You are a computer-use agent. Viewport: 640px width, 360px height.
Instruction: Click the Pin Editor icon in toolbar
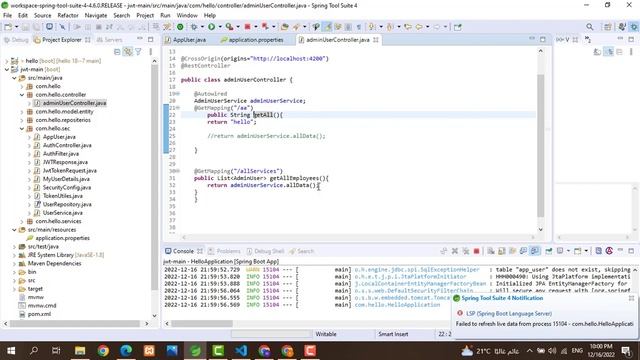[x=458, y=27]
